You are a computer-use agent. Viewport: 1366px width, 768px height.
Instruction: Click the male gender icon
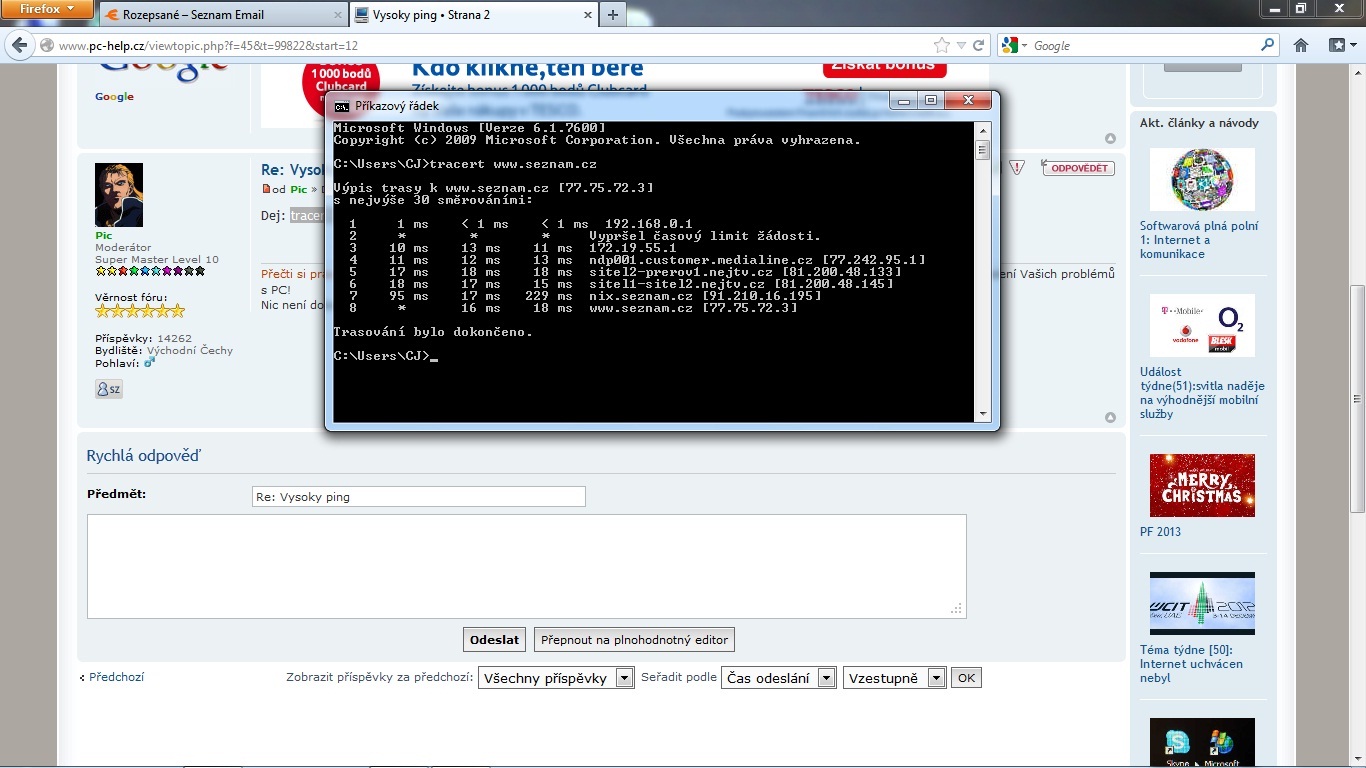click(x=149, y=363)
